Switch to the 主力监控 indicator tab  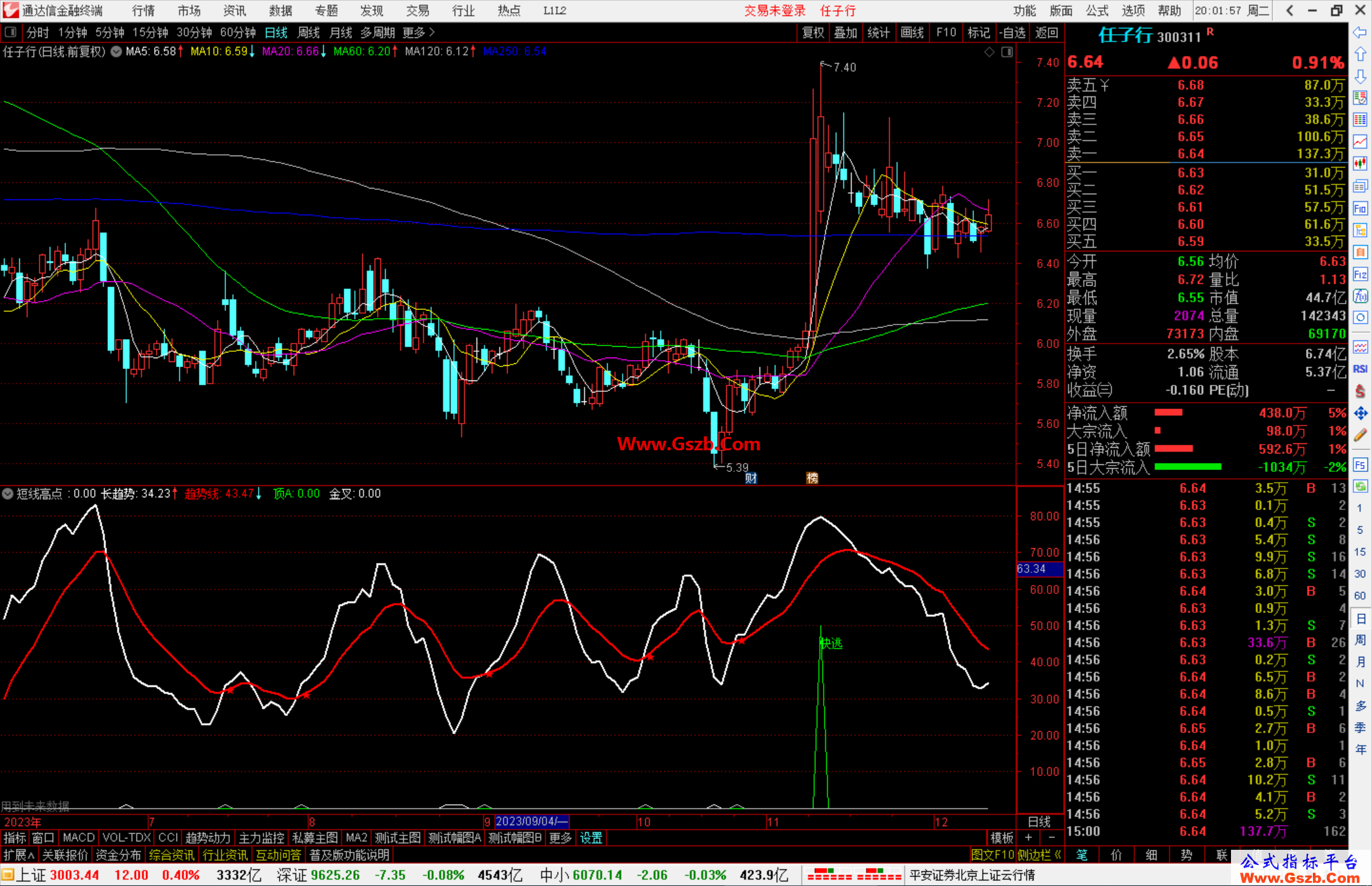click(261, 838)
